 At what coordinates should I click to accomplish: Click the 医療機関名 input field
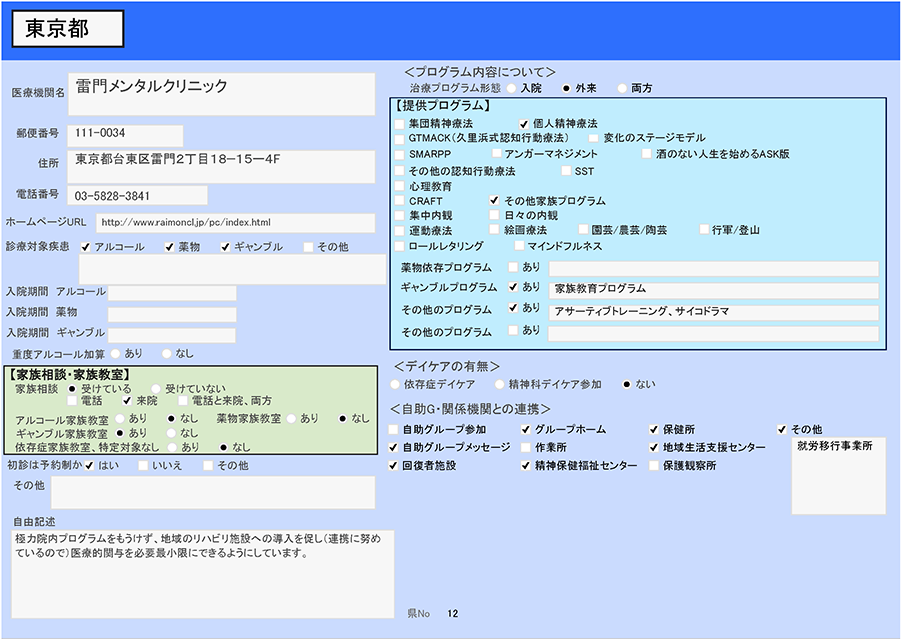coord(221,93)
